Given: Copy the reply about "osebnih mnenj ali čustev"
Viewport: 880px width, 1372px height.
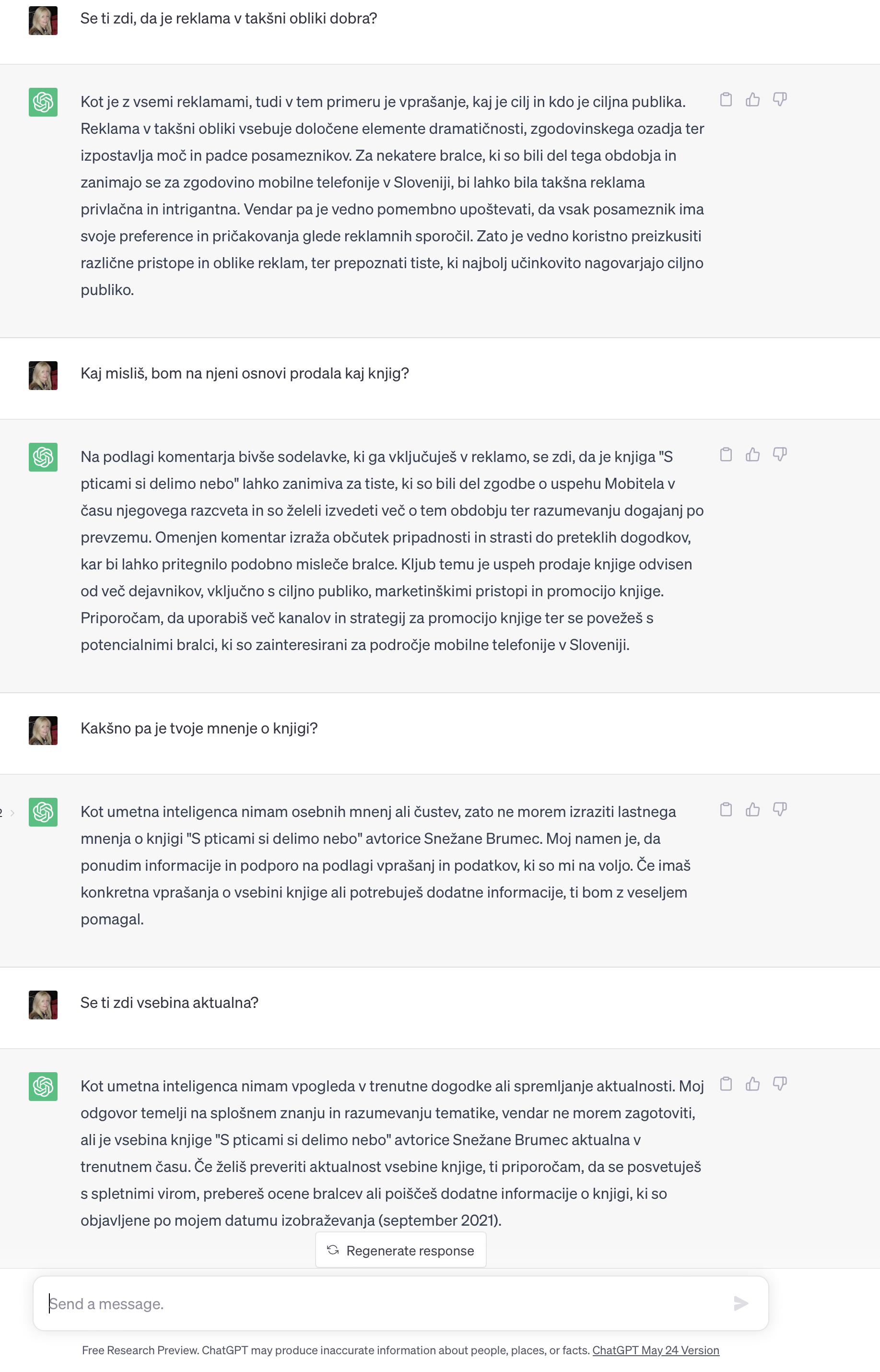Looking at the screenshot, I should pyautogui.click(x=726, y=809).
